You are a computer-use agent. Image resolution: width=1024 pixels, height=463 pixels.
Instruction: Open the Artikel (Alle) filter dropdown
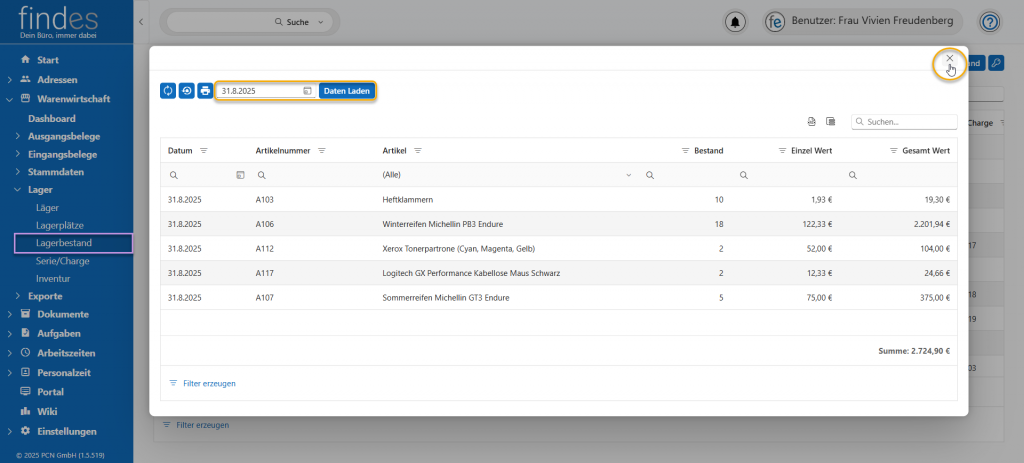click(x=629, y=175)
